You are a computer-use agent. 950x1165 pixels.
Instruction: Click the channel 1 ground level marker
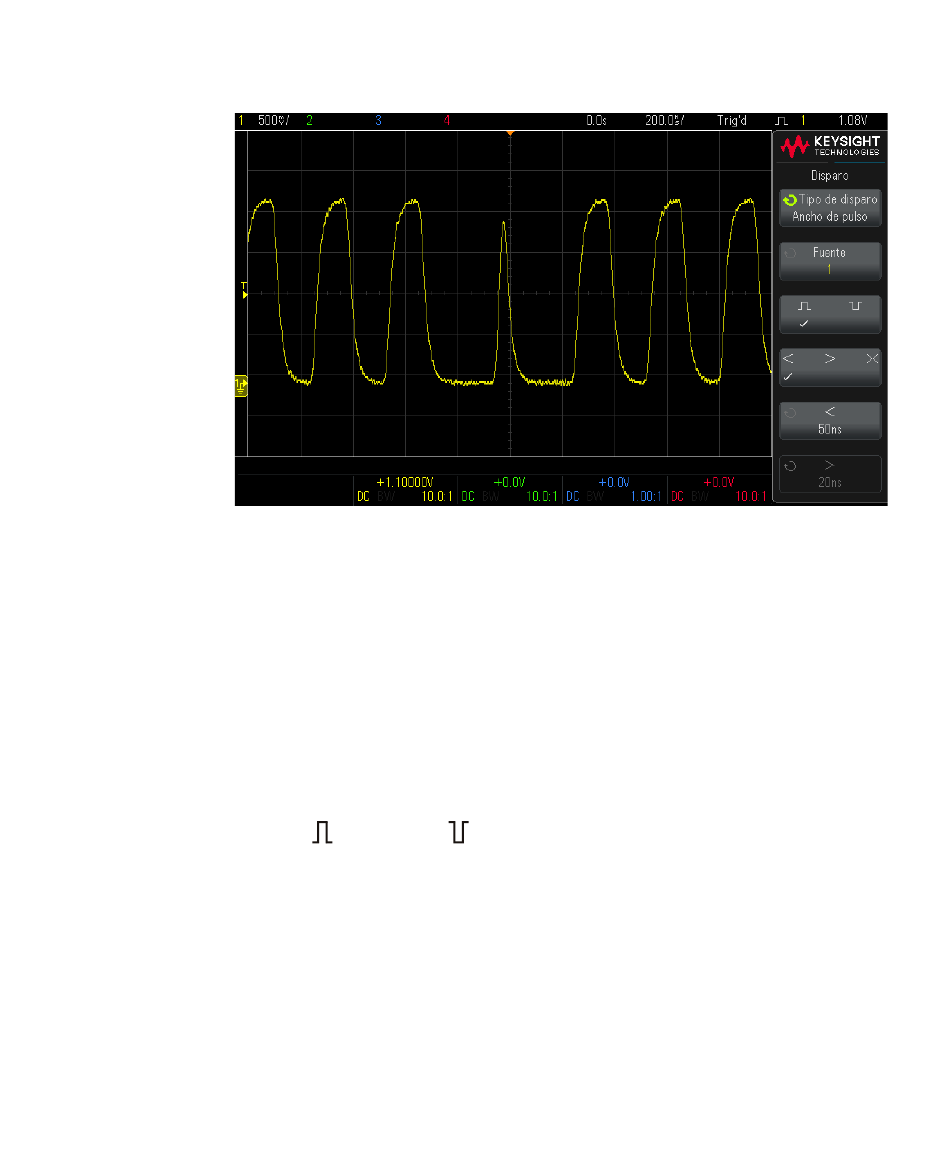pyautogui.click(x=241, y=386)
